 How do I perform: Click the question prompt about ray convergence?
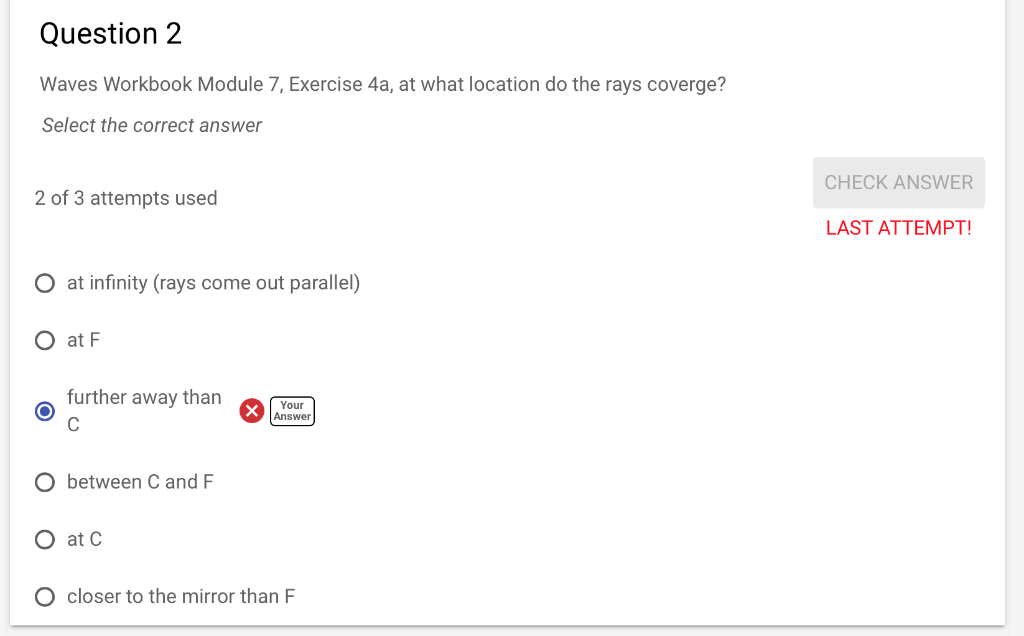(382, 84)
